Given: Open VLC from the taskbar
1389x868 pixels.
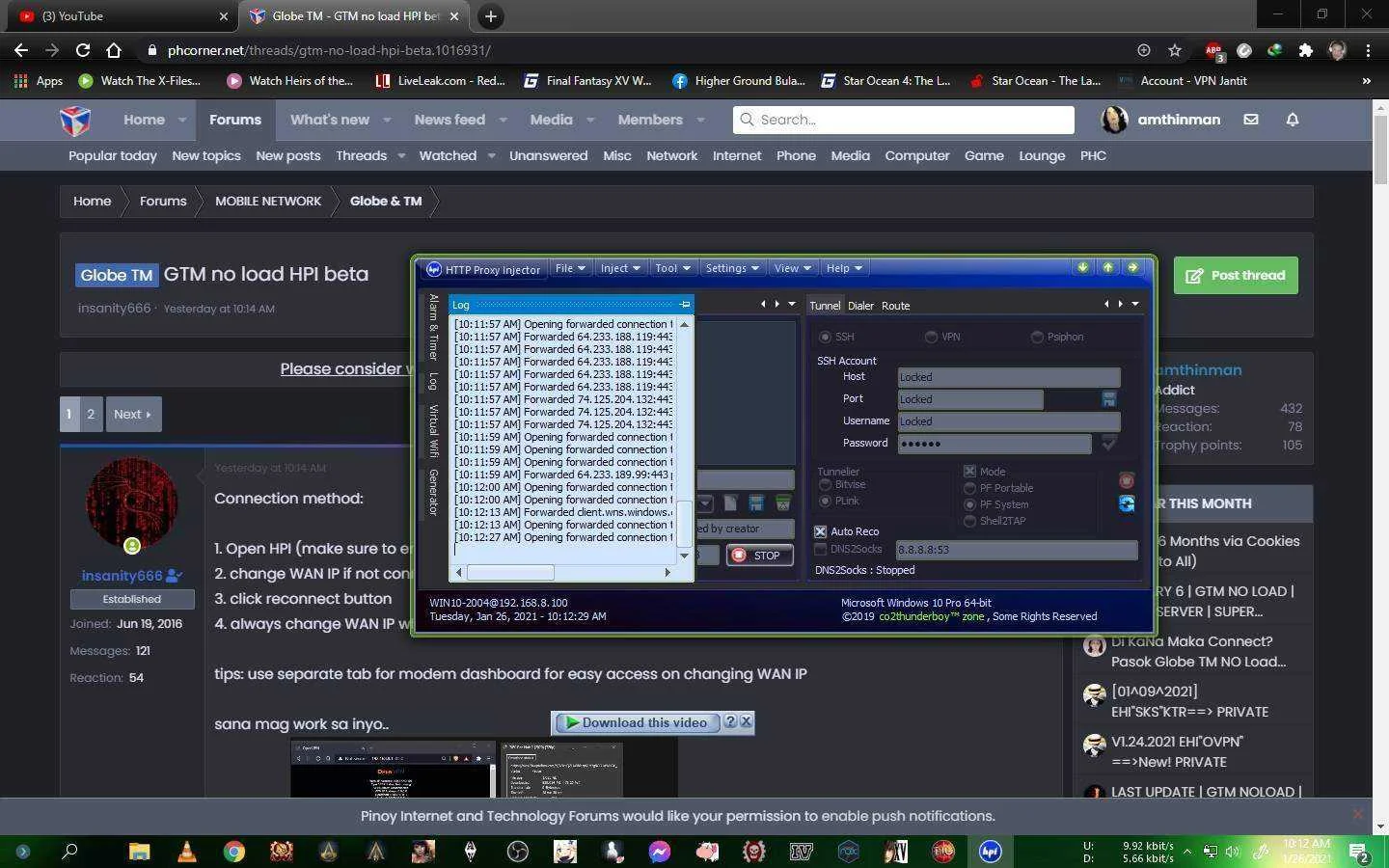Looking at the screenshot, I should coord(187,851).
